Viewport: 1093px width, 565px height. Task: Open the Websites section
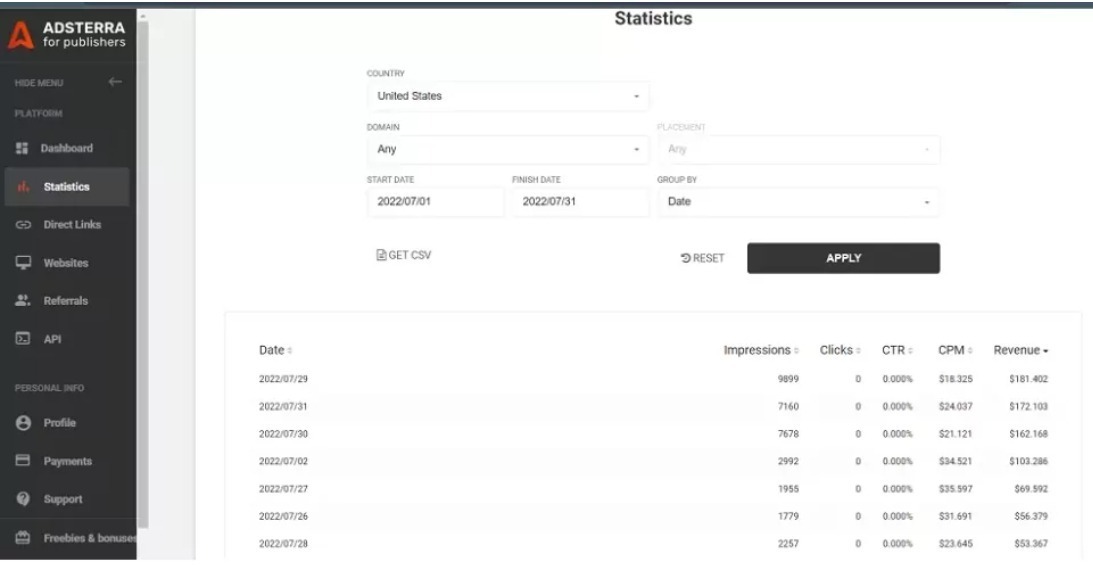[x=67, y=263]
